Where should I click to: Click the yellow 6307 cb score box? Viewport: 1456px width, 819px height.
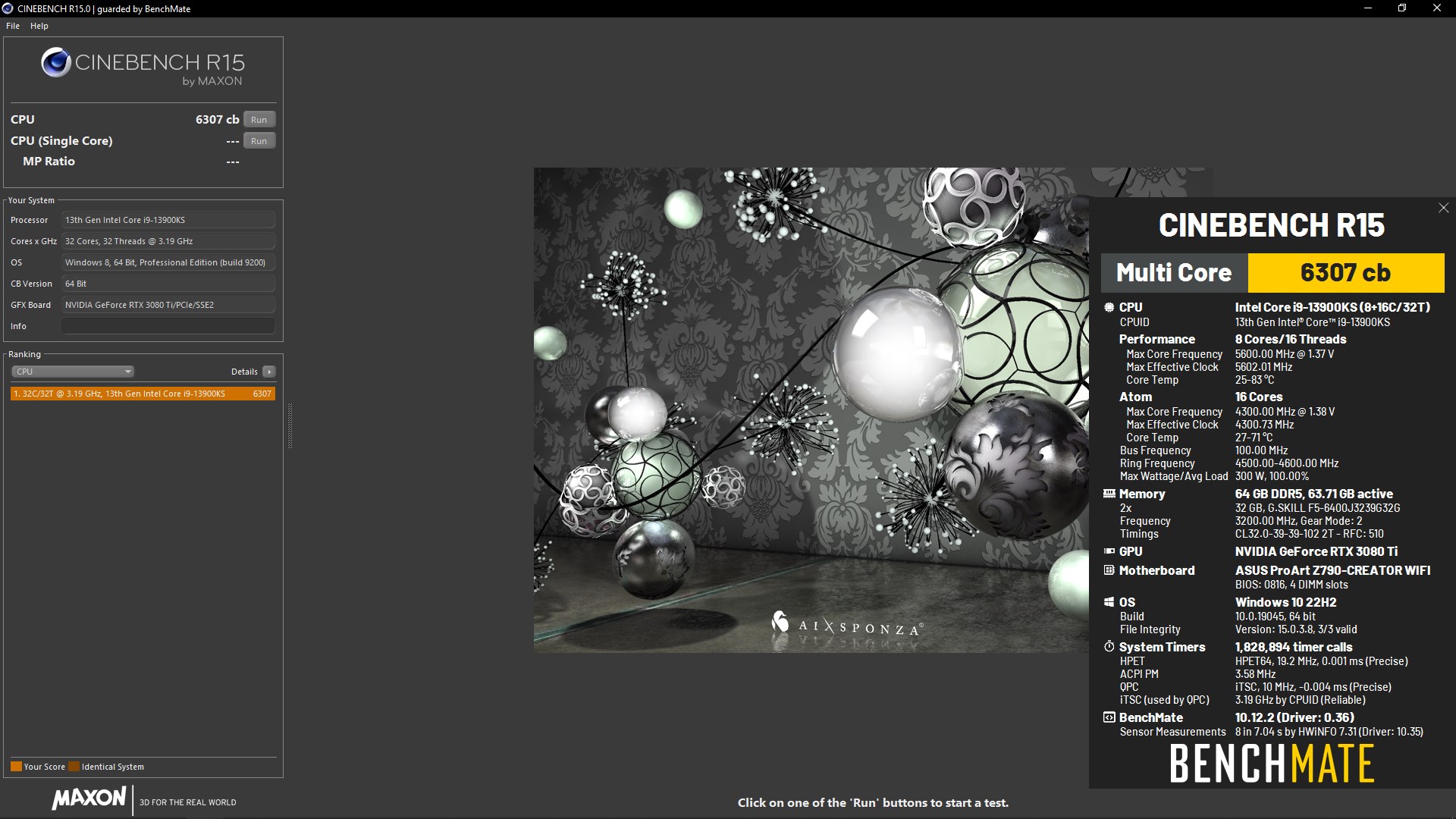1346,273
